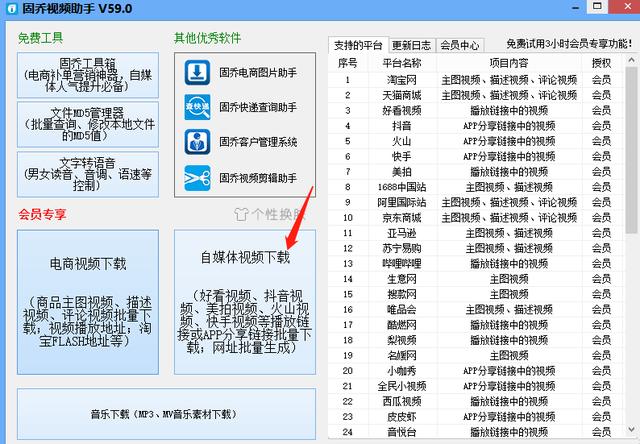The width and height of the screenshot is (640, 444).
Task: Open 电商视频下载 module
Action: [x=88, y=302]
